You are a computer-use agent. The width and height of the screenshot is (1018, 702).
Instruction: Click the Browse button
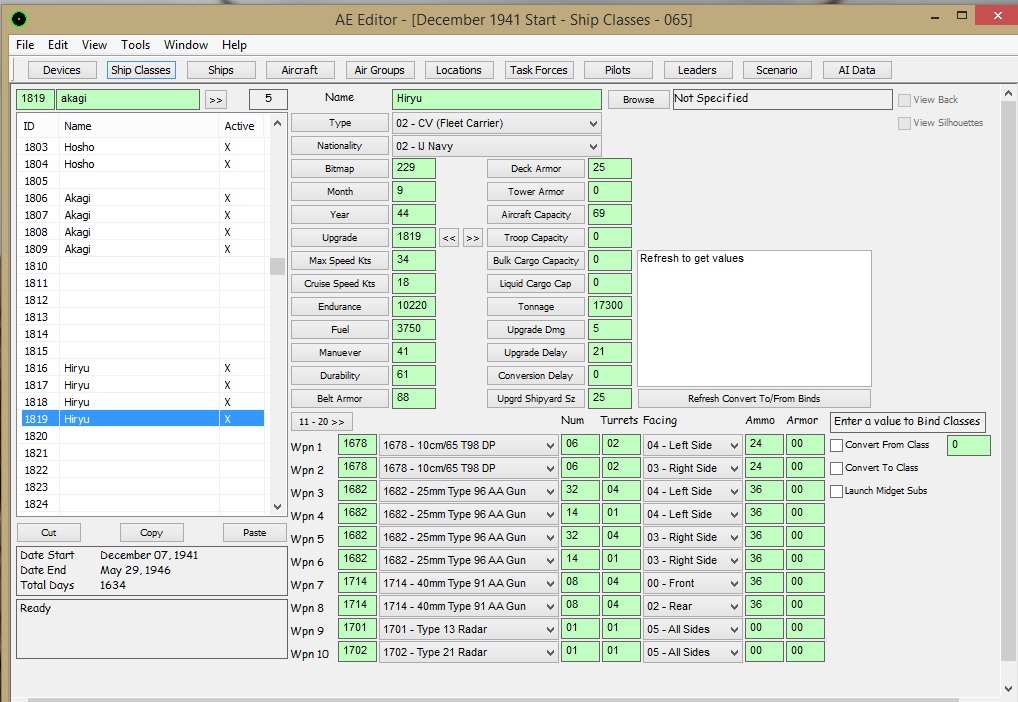tap(638, 100)
